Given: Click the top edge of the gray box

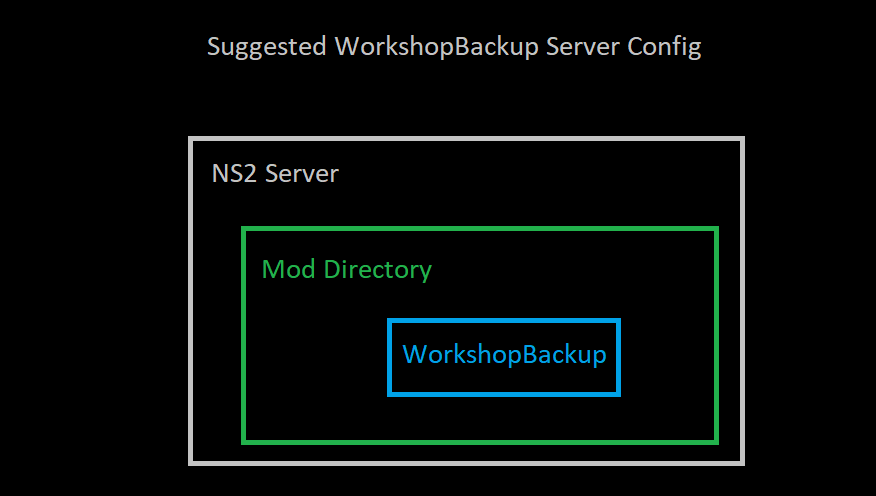Looking at the screenshot, I should [x=466, y=139].
